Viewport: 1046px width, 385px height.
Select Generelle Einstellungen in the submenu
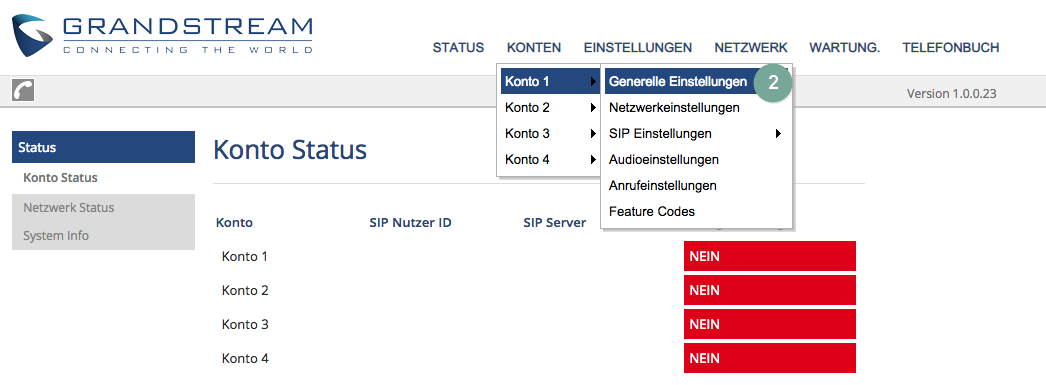678,82
